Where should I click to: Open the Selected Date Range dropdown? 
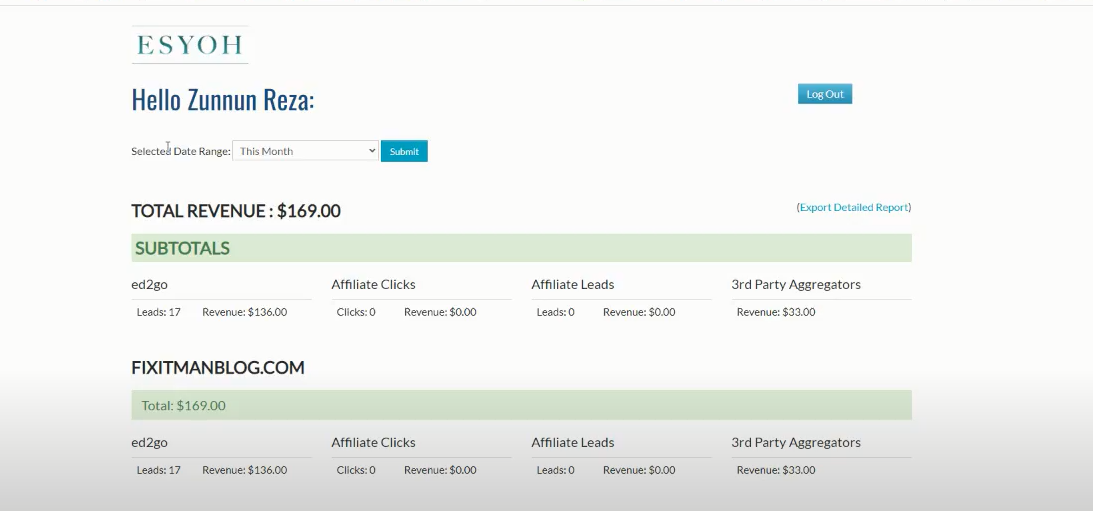(305, 151)
